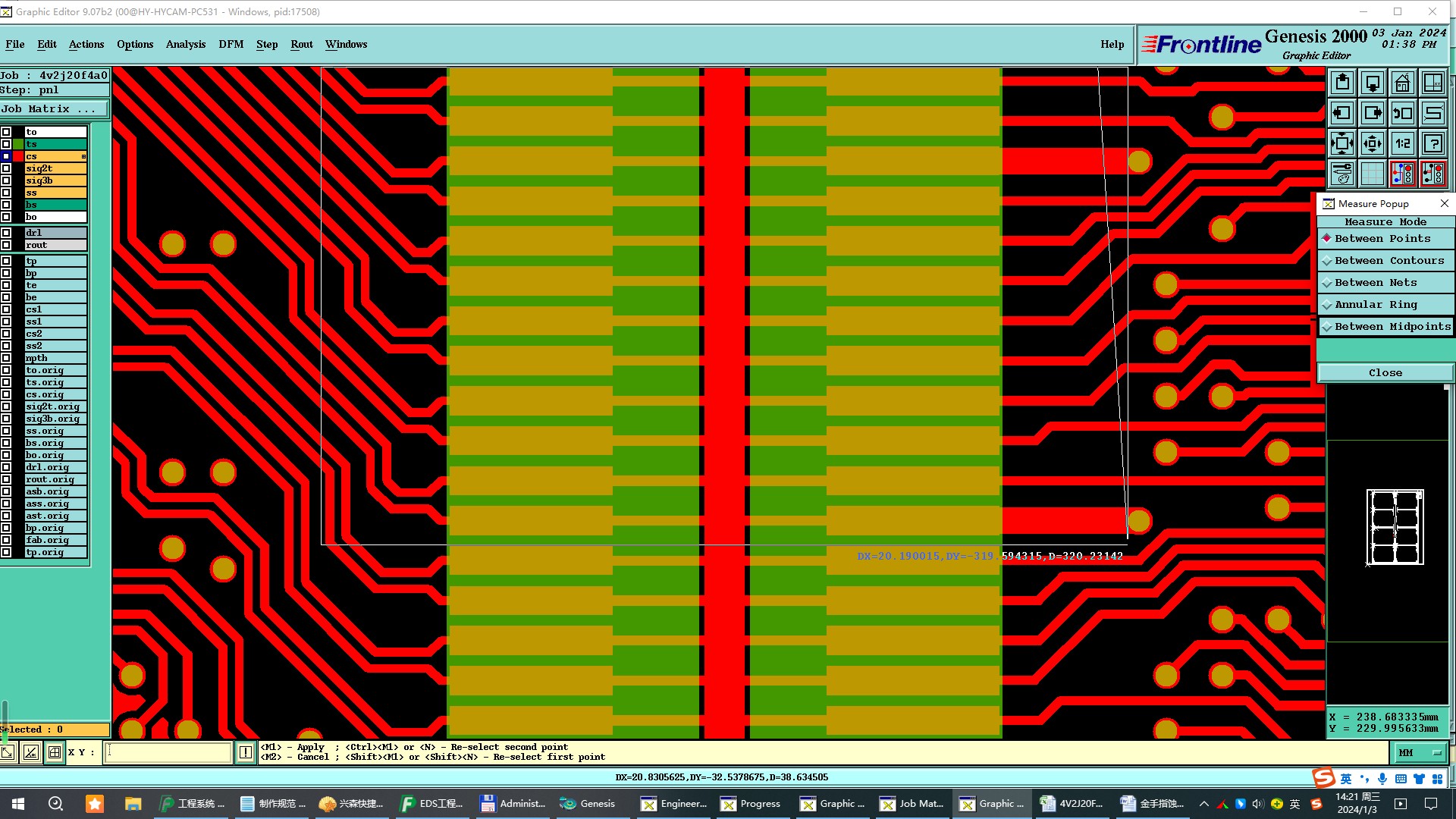Click the wrench and palette options icon

(x=1341, y=174)
